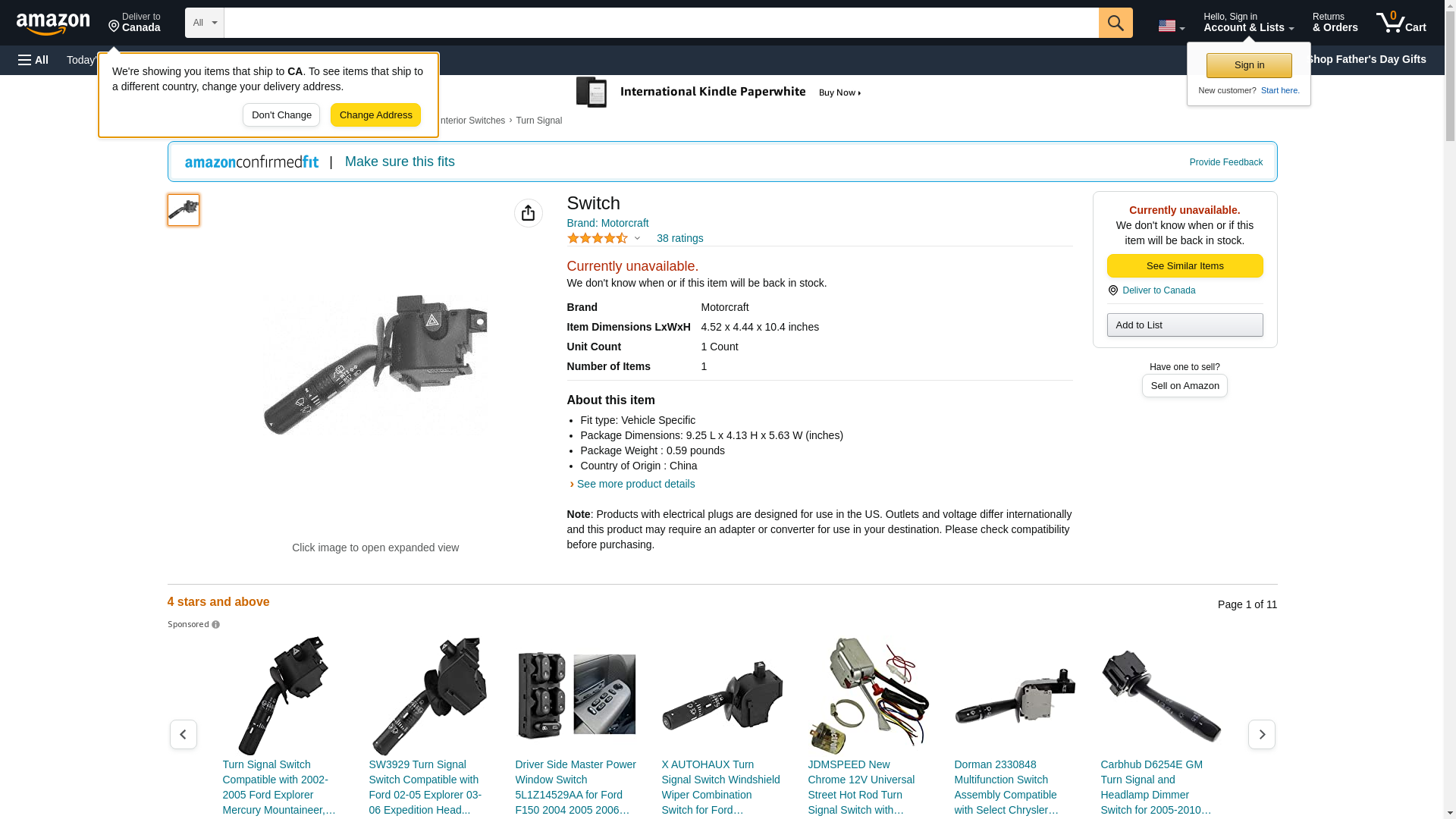
Task: Click the share icon on product image
Action: pyautogui.click(x=528, y=213)
